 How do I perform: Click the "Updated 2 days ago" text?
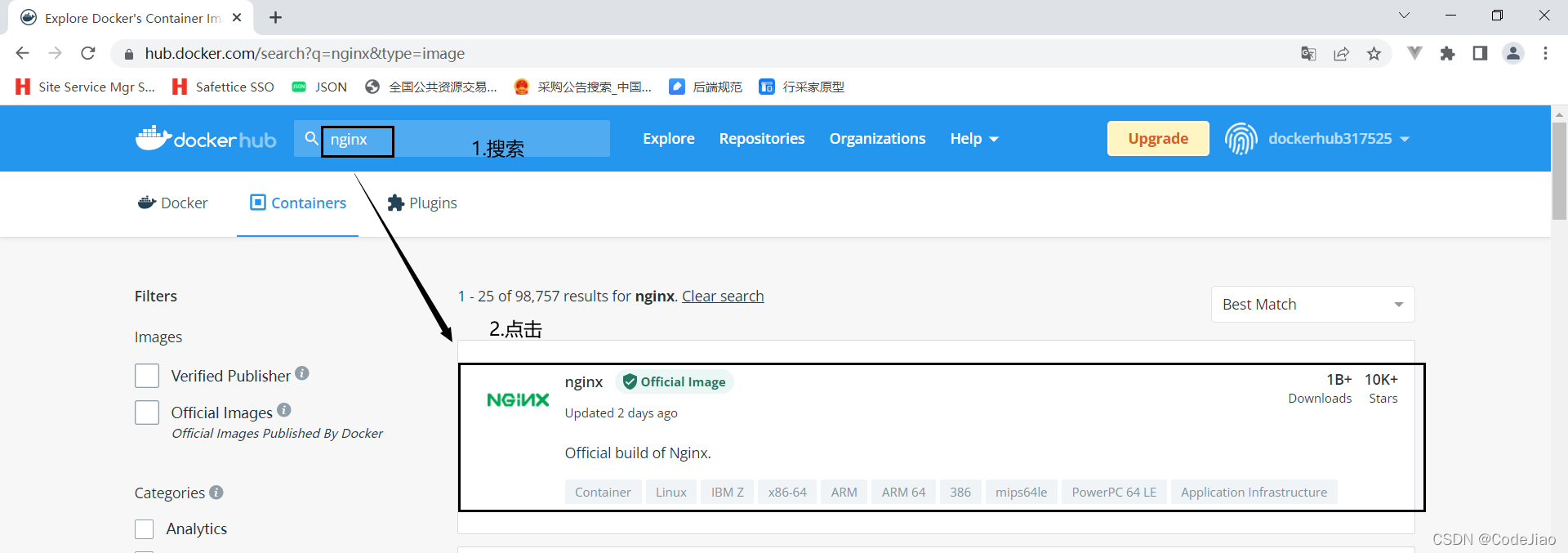pos(621,413)
